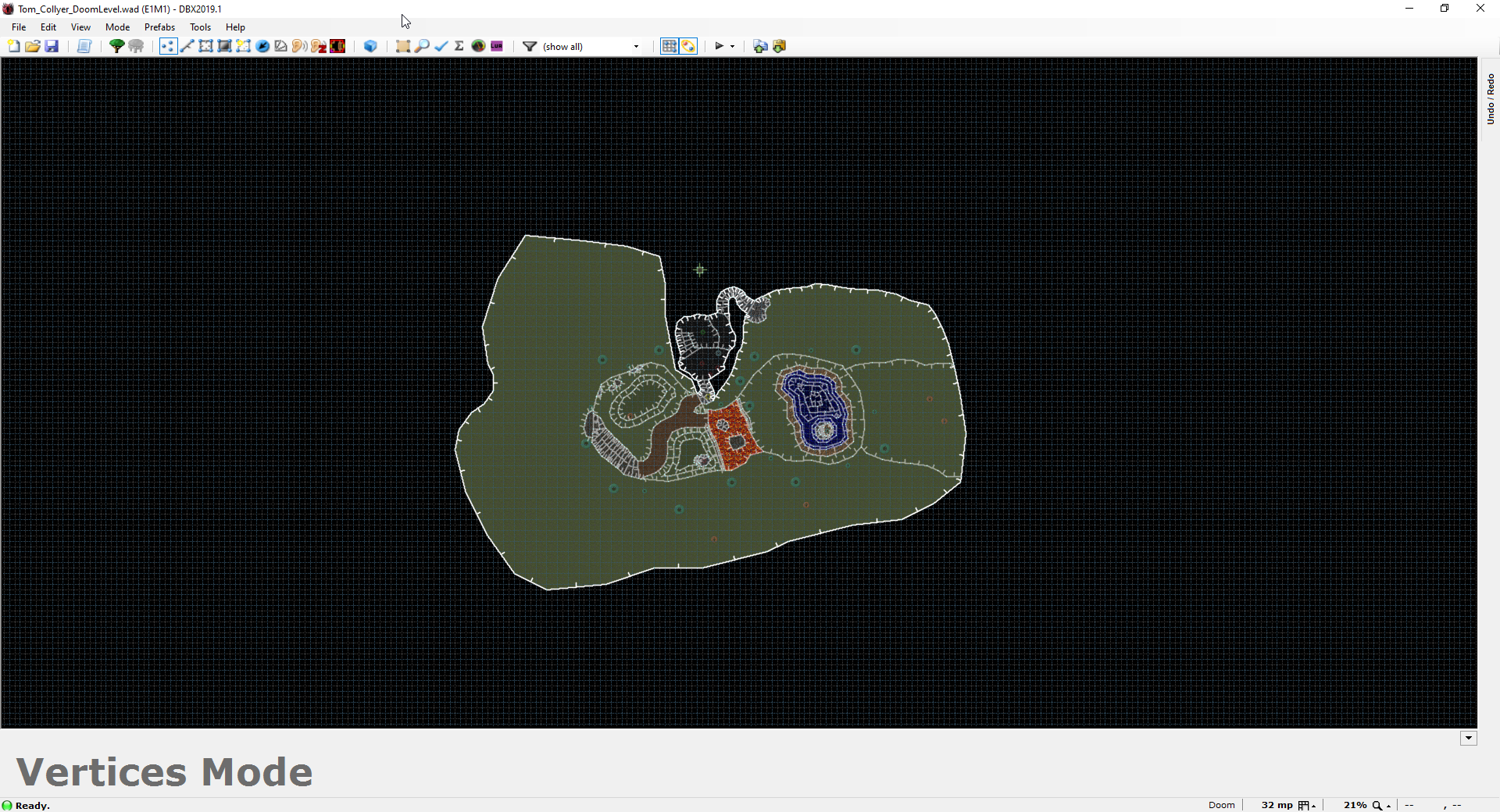
Task: Toggle the merge geometry button
Action: 688,46
